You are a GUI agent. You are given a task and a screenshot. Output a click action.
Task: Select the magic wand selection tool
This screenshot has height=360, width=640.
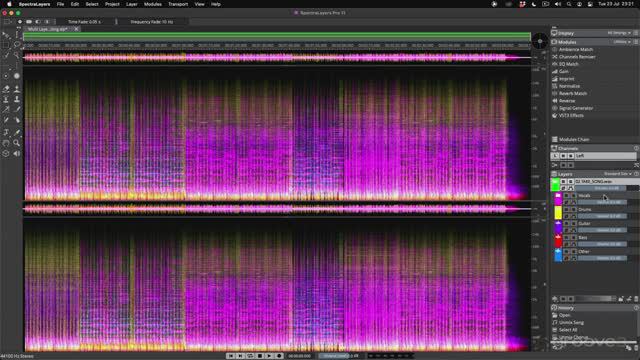pos(17,55)
